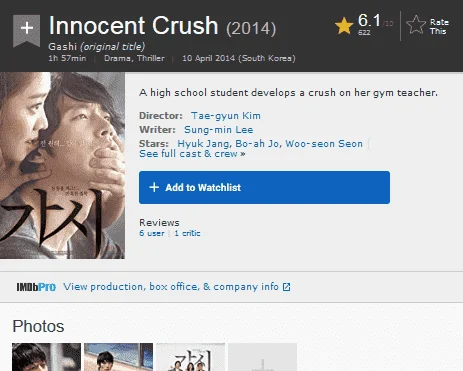
Task: Click the gold star rating icon
Action: coord(344,26)
